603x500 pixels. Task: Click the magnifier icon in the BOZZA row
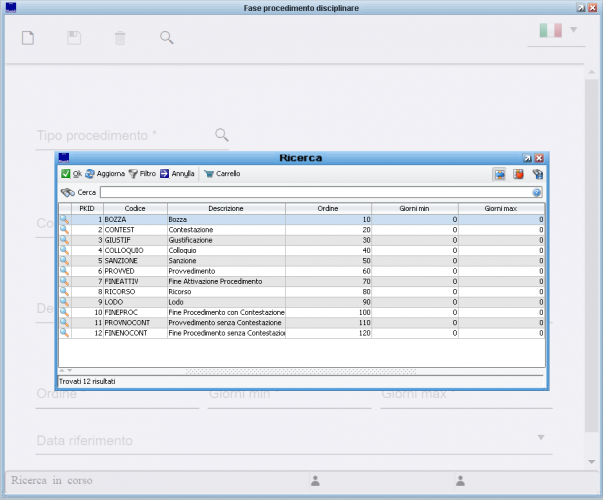[64, 219]
